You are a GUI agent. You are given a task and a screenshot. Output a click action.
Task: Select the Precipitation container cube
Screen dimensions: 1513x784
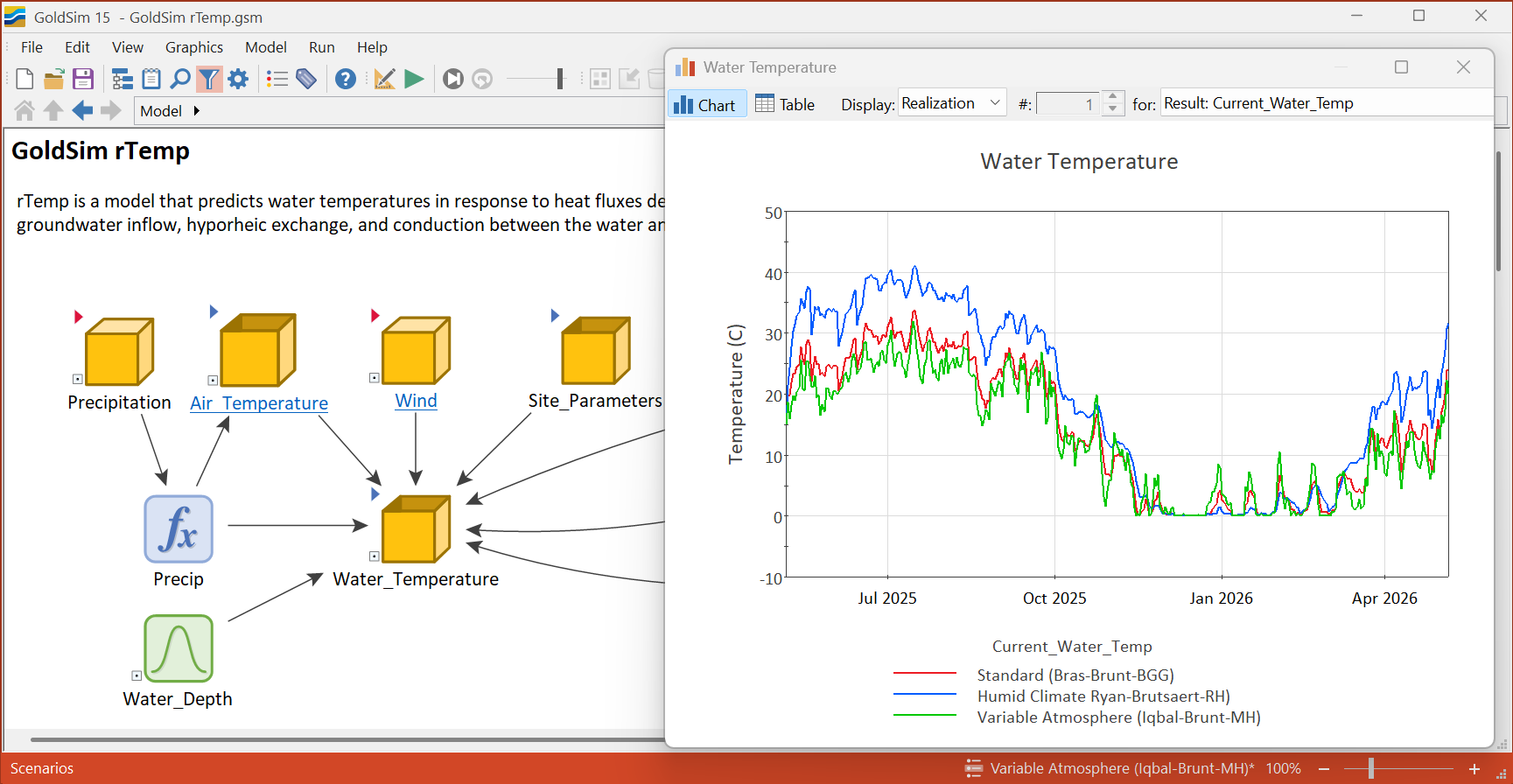[119, 352]
